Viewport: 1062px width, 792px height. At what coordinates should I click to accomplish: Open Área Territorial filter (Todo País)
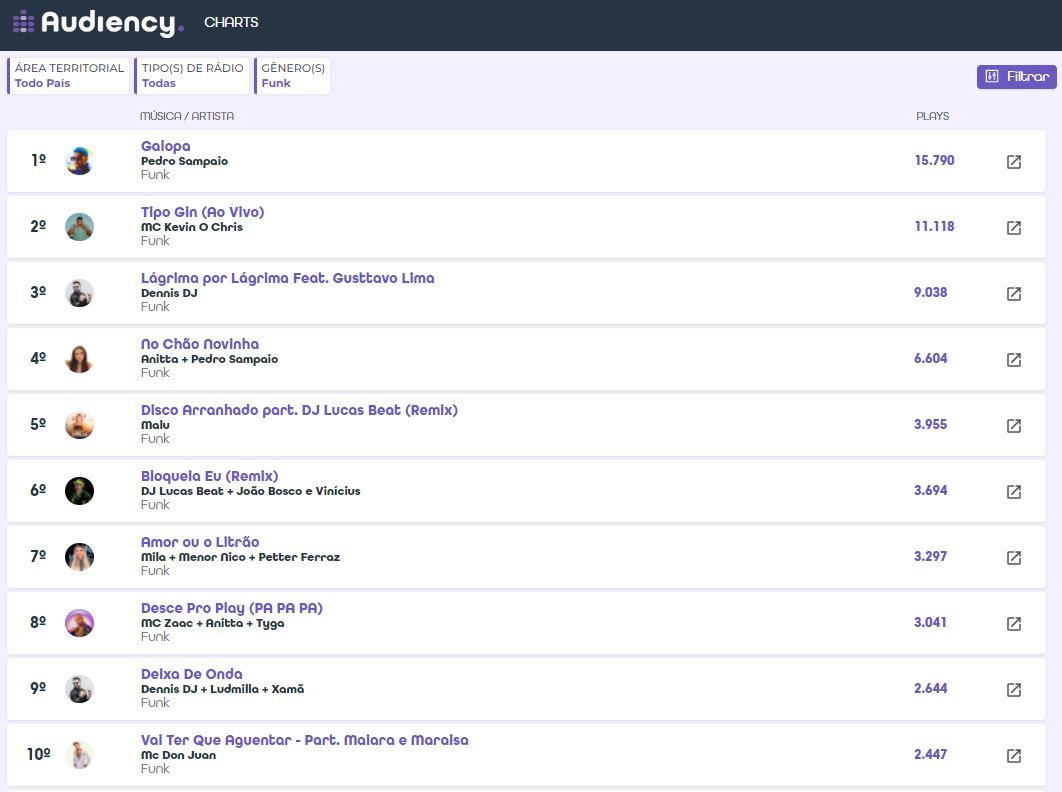68,75
